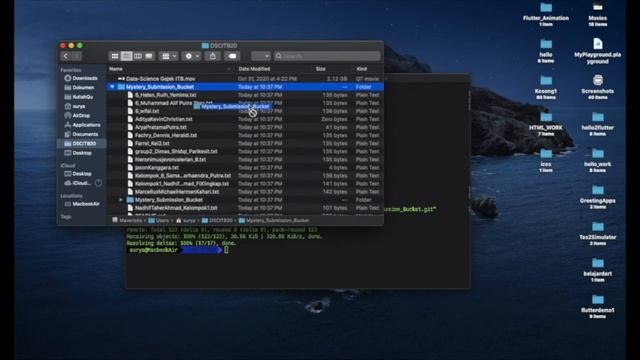Click Mystery_Submission_Bucket in Finder path bar
640x360 pixels.
click(x=274, y=220)
